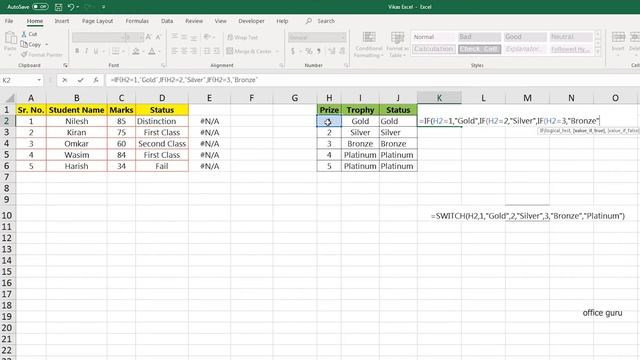The width and height of the screenshot is (640, 360).
Task: Open the Number Format dropdown
Action: coord(342,38)
